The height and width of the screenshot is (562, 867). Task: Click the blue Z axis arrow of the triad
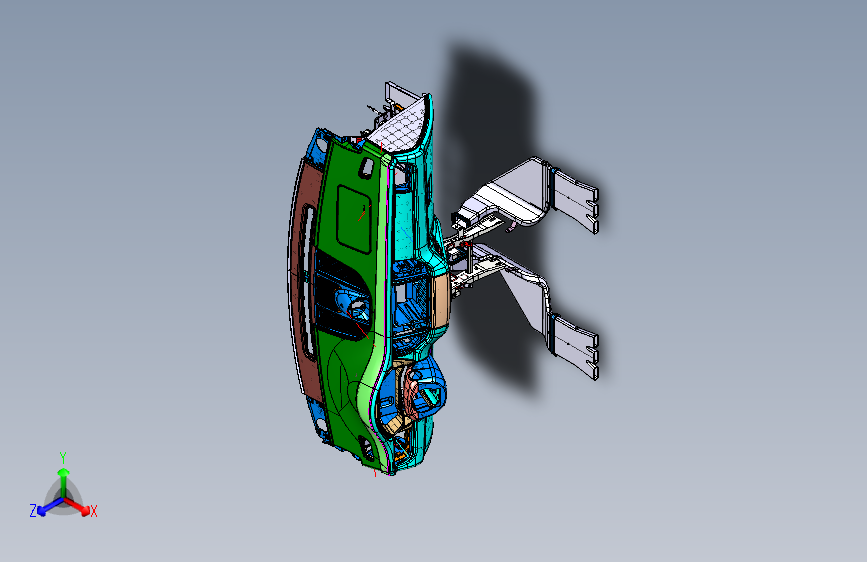[49, 507]
